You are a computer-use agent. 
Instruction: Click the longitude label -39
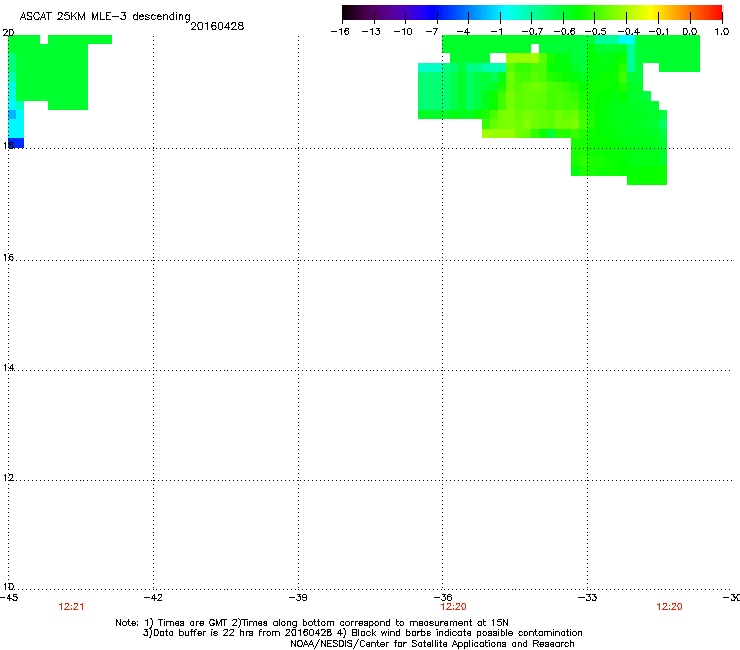tap(298, 598)
